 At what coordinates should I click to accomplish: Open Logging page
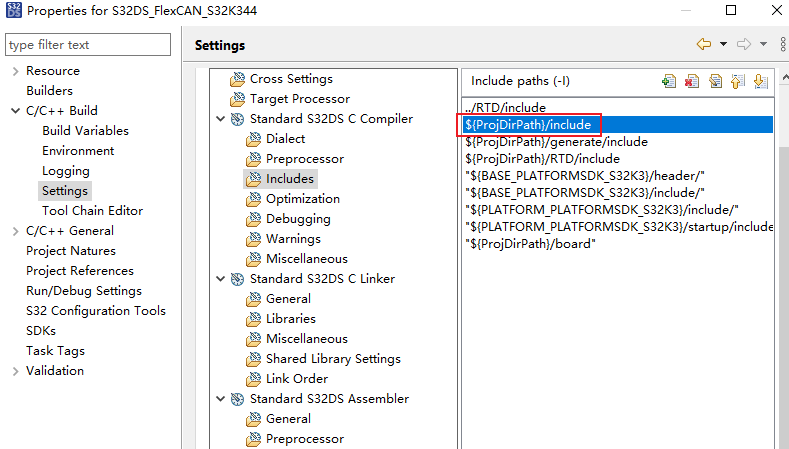(x=65, y=171)
